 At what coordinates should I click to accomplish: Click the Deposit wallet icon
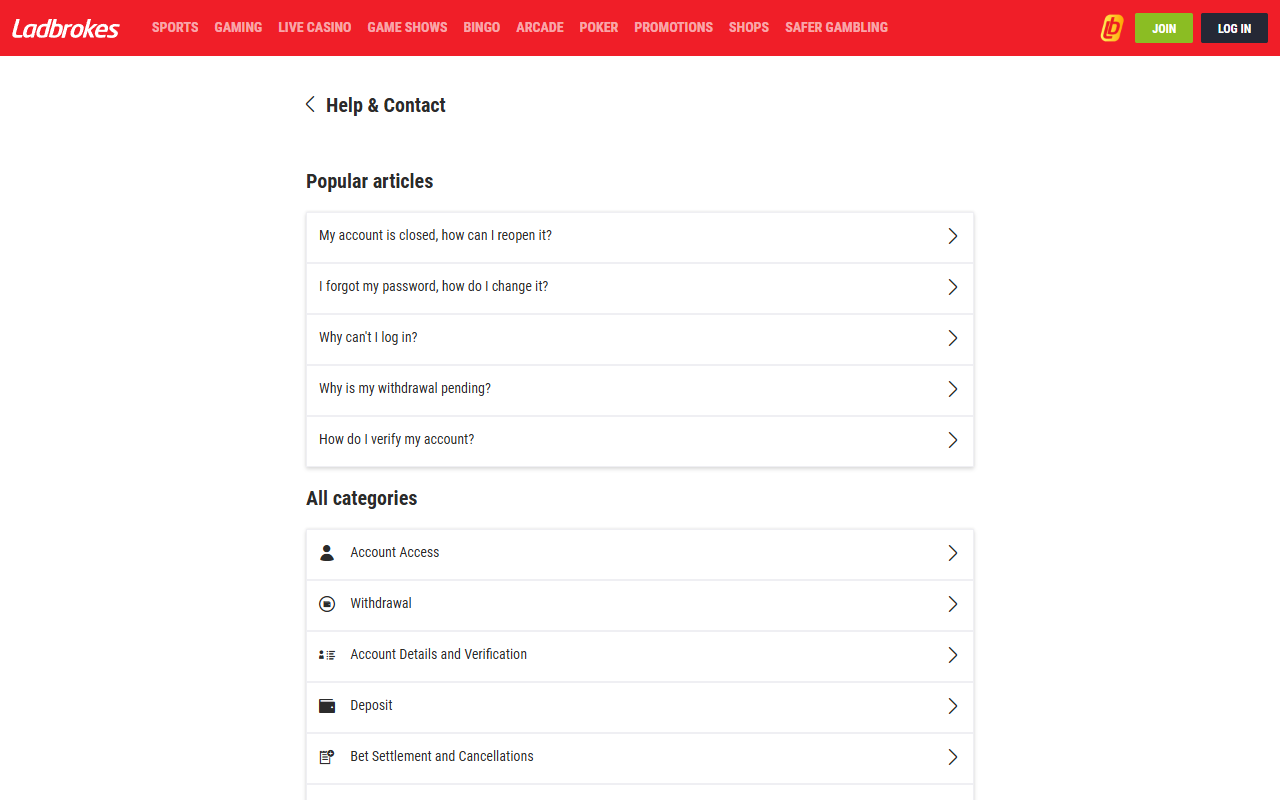(327, 706)
